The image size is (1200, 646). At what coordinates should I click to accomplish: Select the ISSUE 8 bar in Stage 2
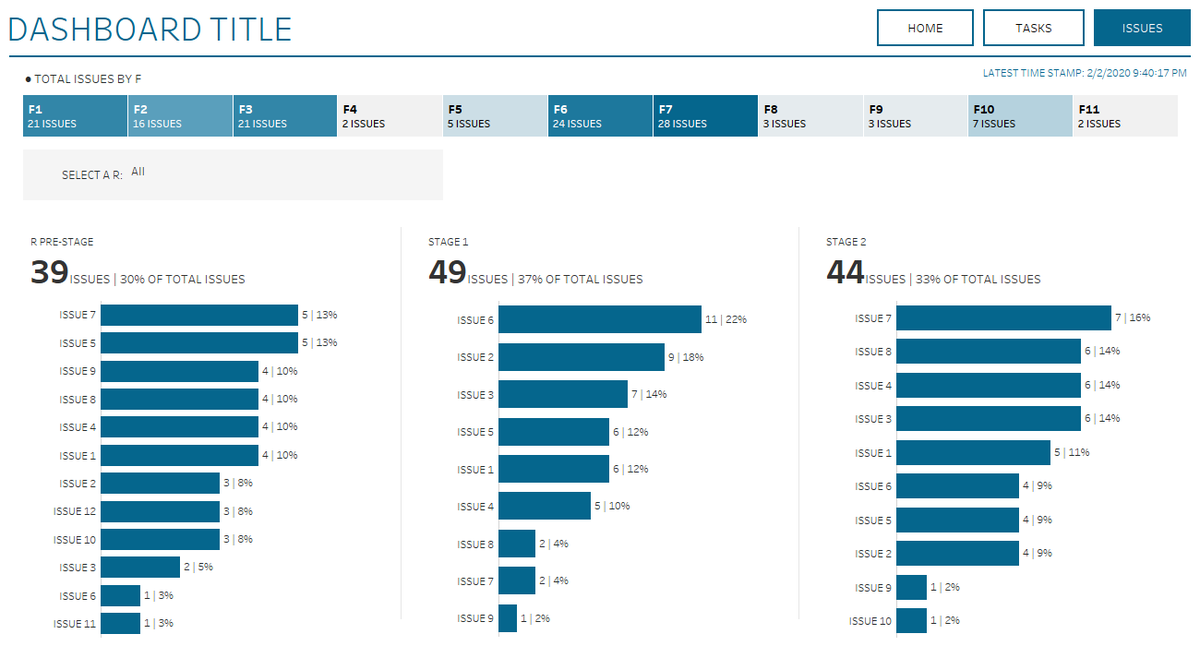point(989,352)
